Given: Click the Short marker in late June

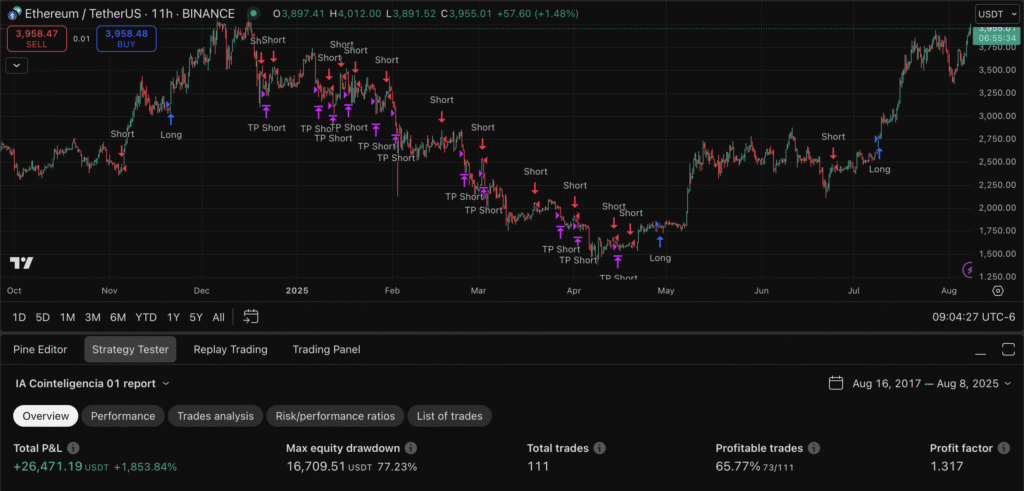Looking at the screenshot, I should tap(833, 153).
